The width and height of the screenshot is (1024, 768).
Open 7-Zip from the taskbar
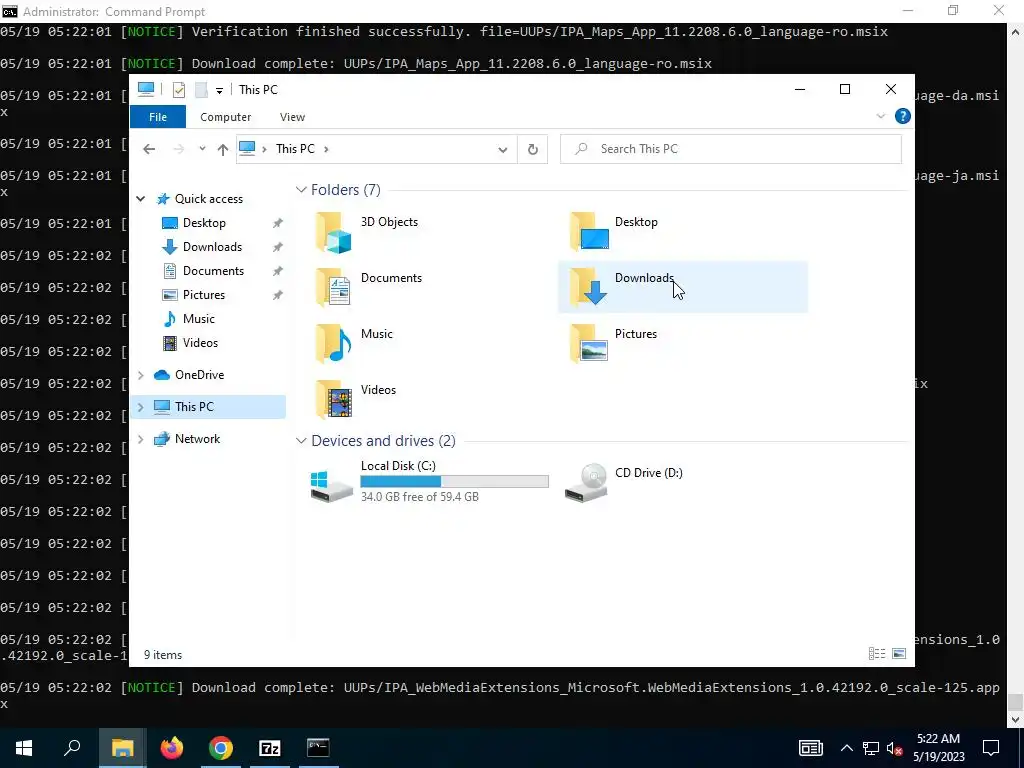tap(270, 748)
